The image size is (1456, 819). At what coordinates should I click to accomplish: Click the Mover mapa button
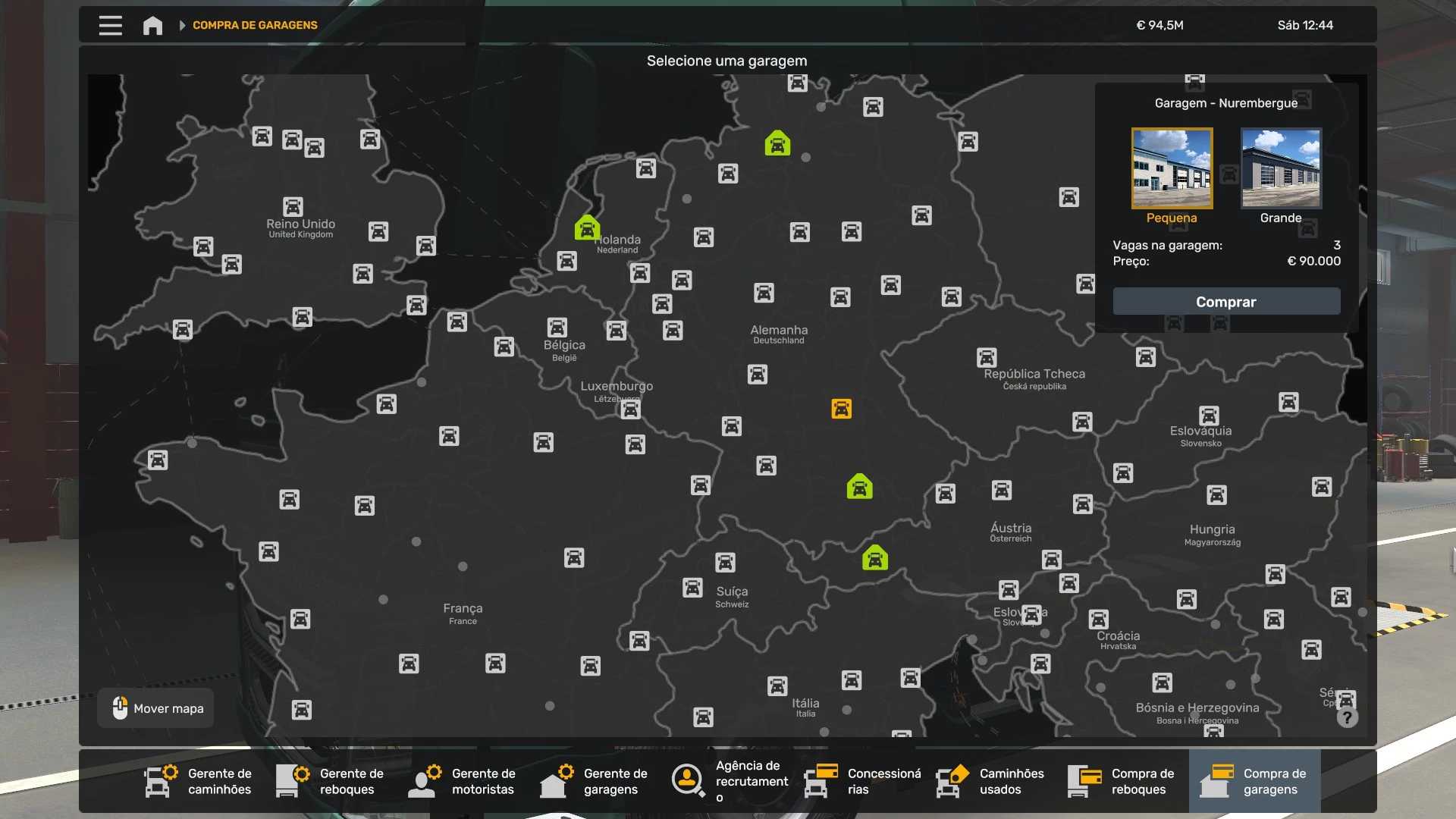click(156, 708)
